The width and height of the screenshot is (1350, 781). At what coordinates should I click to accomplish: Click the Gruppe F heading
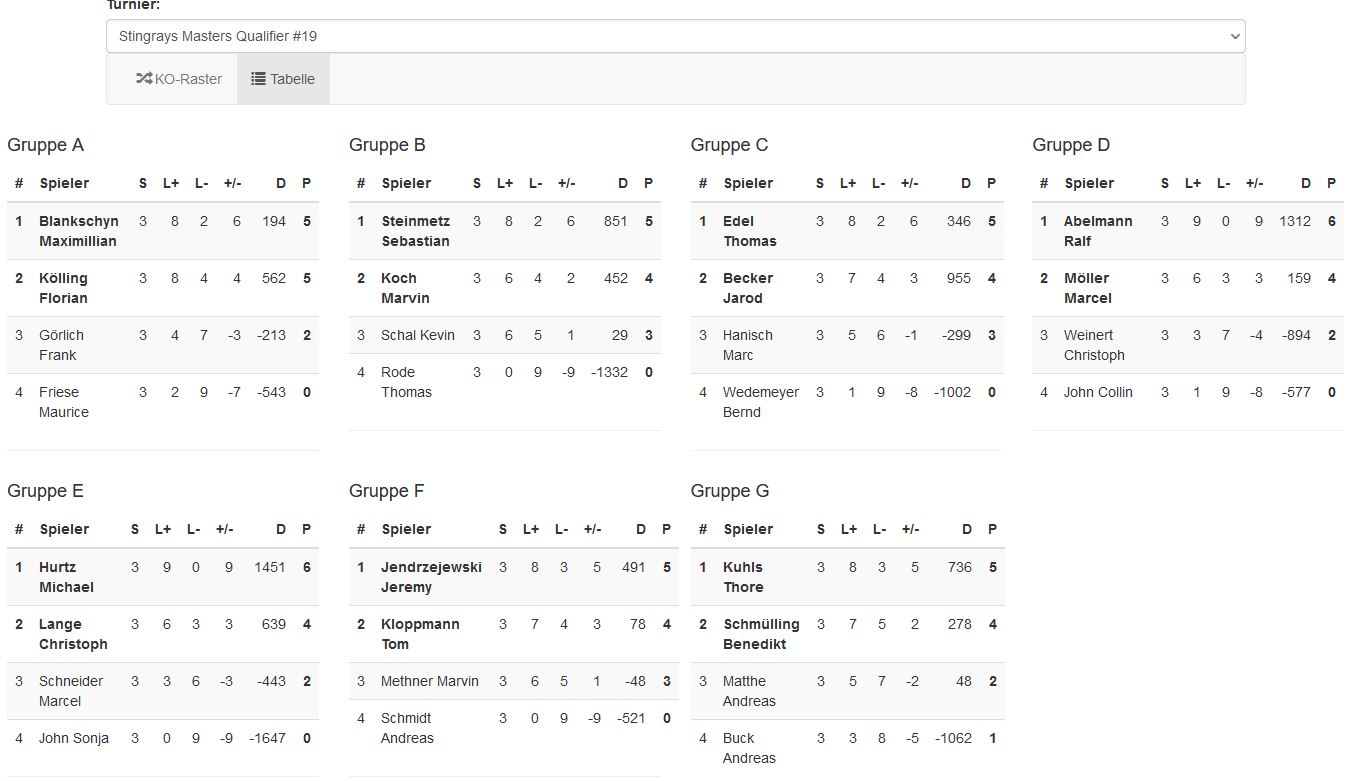(x=387, y=491)
